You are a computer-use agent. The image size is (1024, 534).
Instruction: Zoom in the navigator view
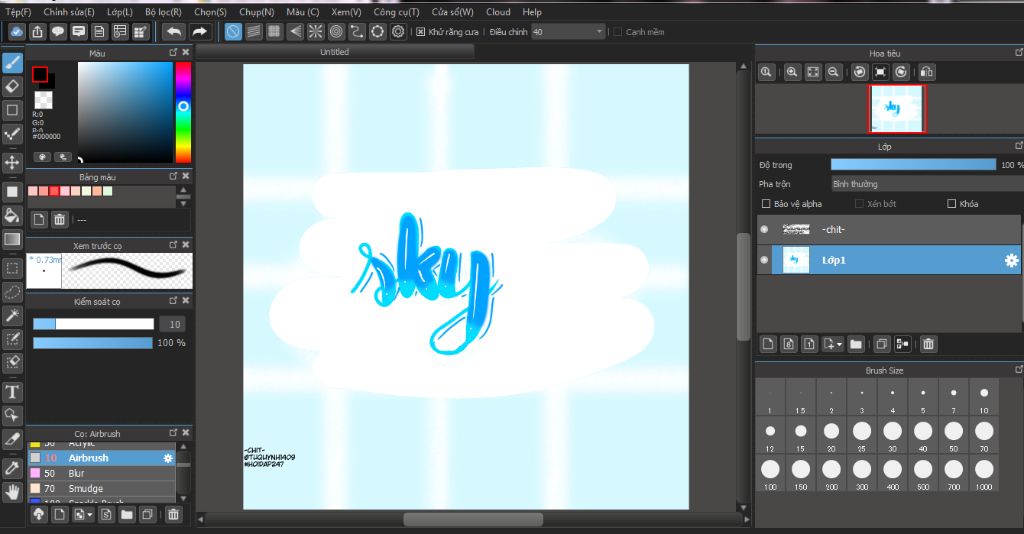click(792, 72)
